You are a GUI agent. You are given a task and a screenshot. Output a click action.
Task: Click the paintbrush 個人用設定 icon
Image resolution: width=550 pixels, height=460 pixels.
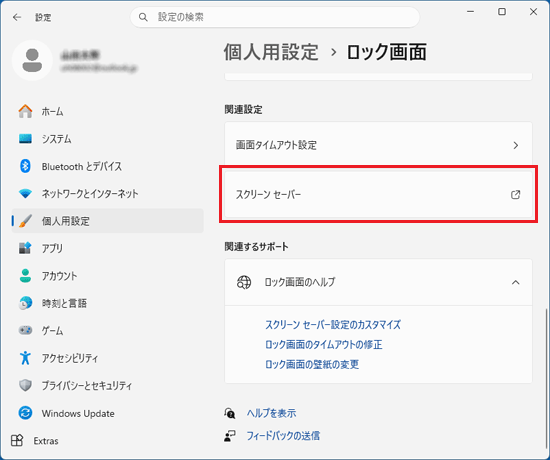point(25,221)
